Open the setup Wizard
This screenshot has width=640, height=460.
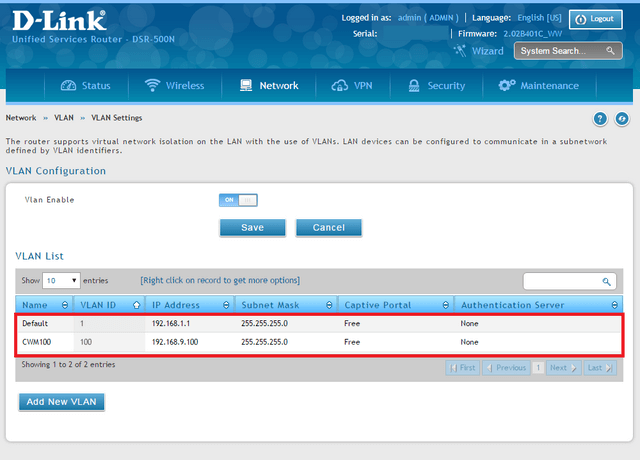click(479, 50)
